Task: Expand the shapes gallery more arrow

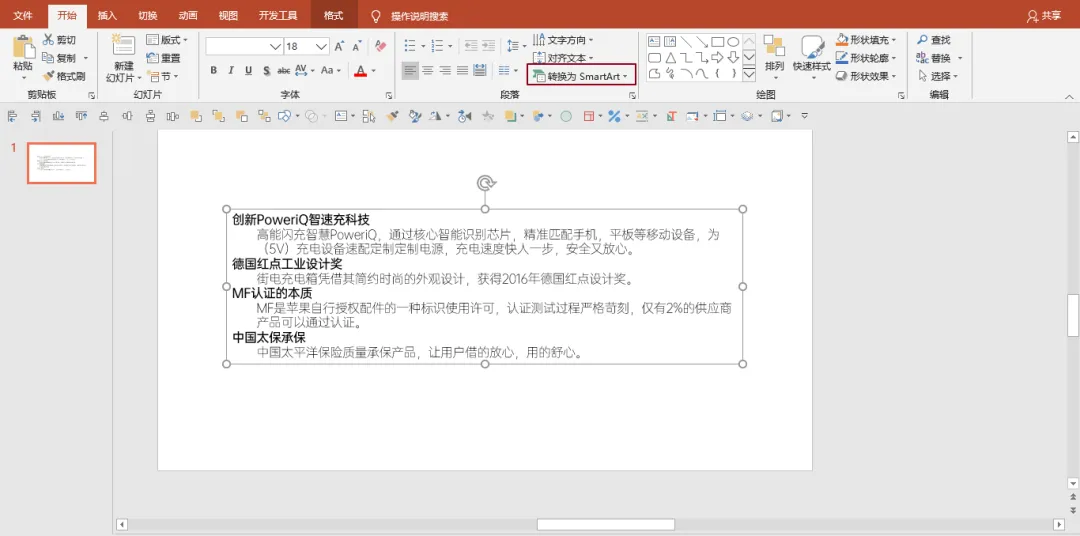Action: pyautogui.click(x=749, y=72)
